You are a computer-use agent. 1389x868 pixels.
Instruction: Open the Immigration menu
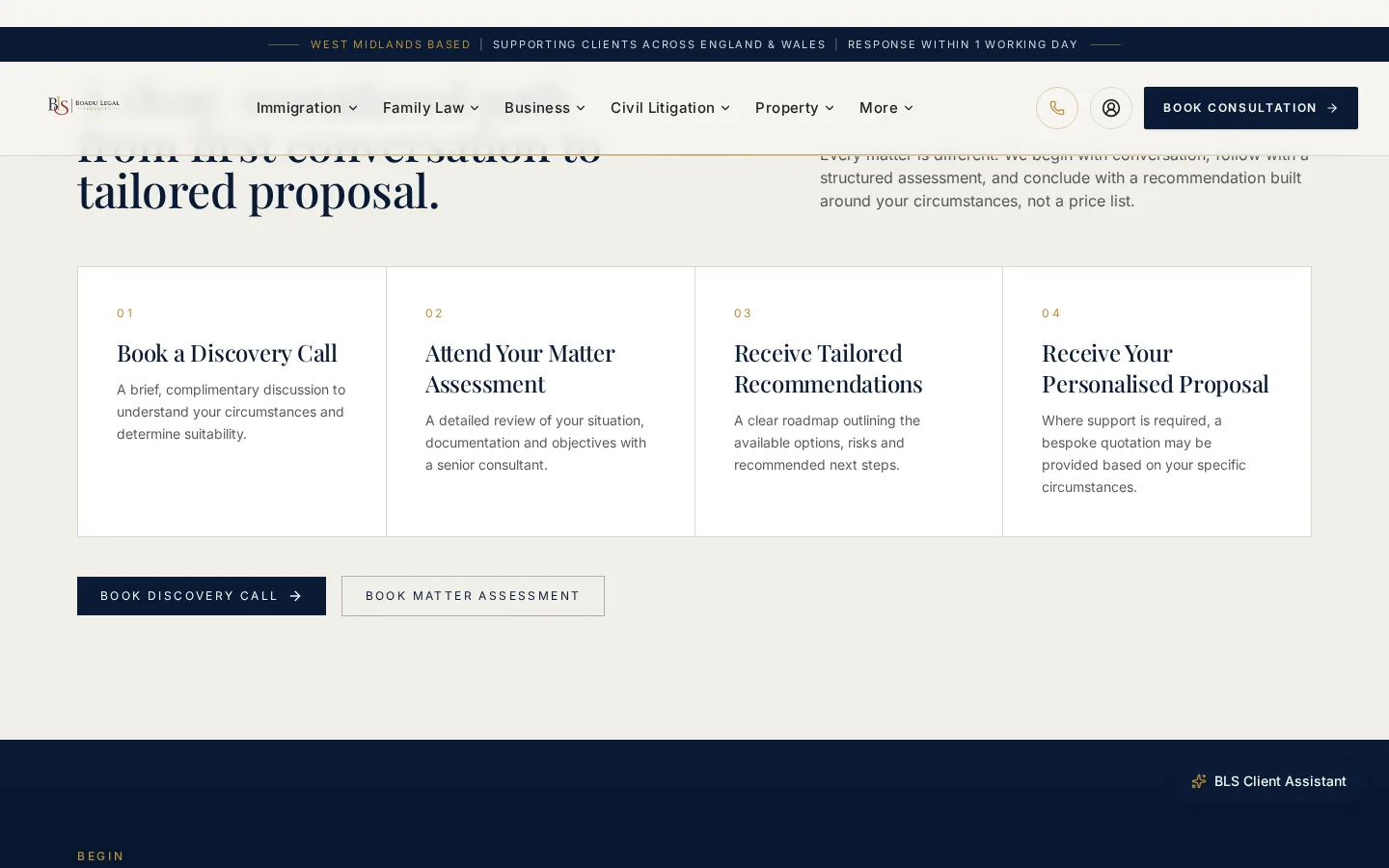coord(307,108)
